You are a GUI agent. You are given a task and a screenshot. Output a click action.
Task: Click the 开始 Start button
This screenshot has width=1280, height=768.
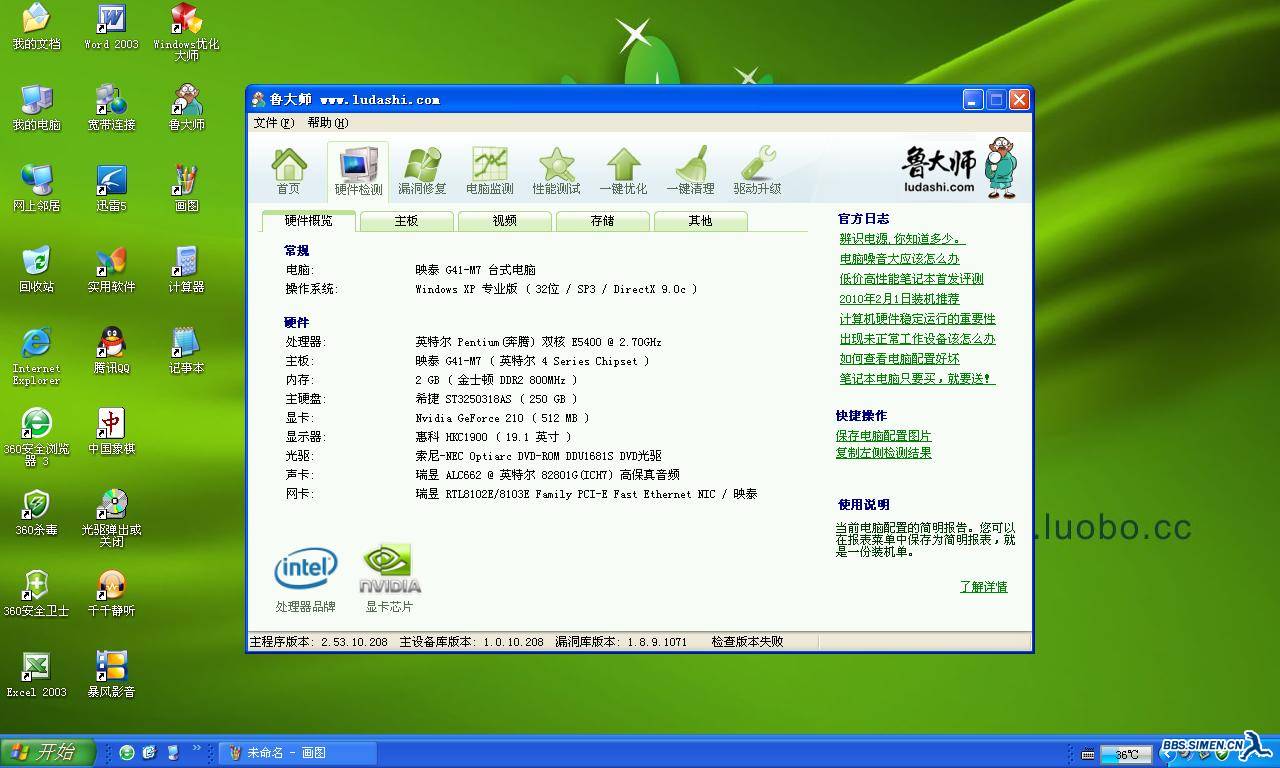(48, 753)
